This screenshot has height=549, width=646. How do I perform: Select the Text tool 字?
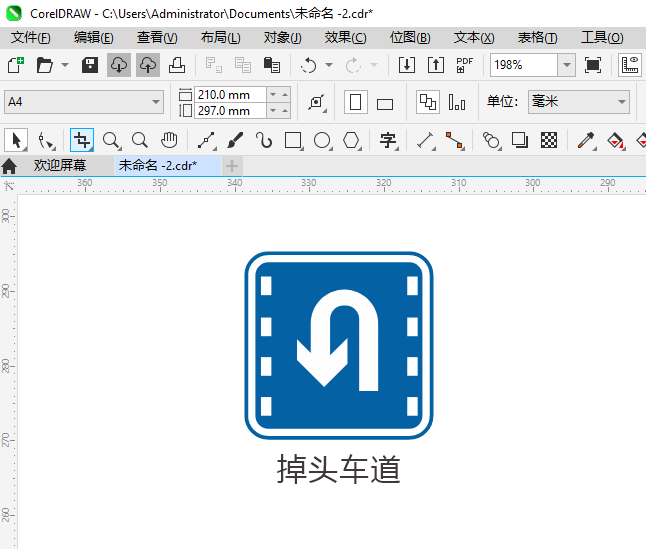(388, 140)
